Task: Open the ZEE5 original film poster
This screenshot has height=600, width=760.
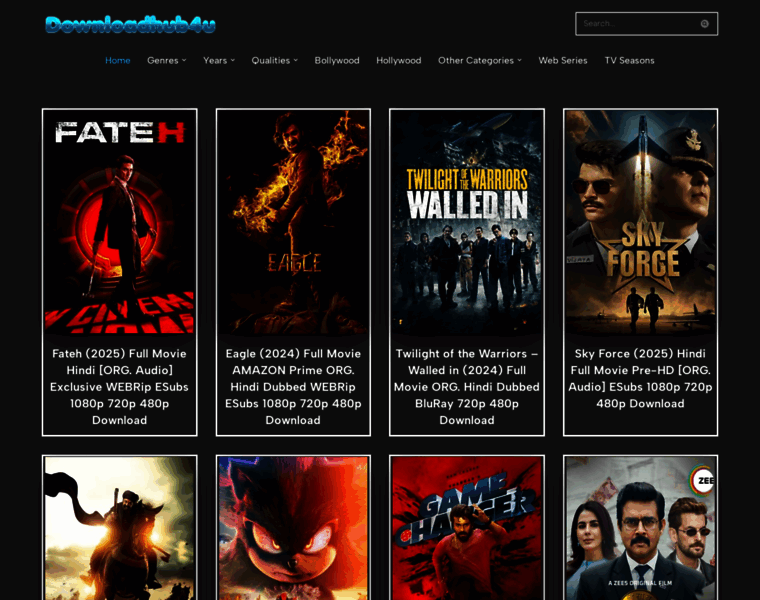Action: tap(640, 528)
